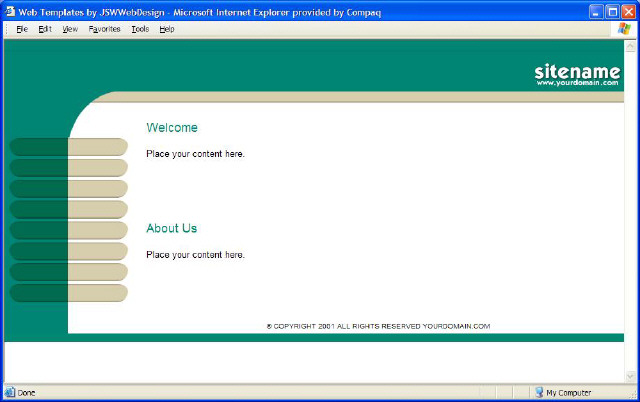
Task: Click the My Computer security zone icon
Action: pos(538,393)
